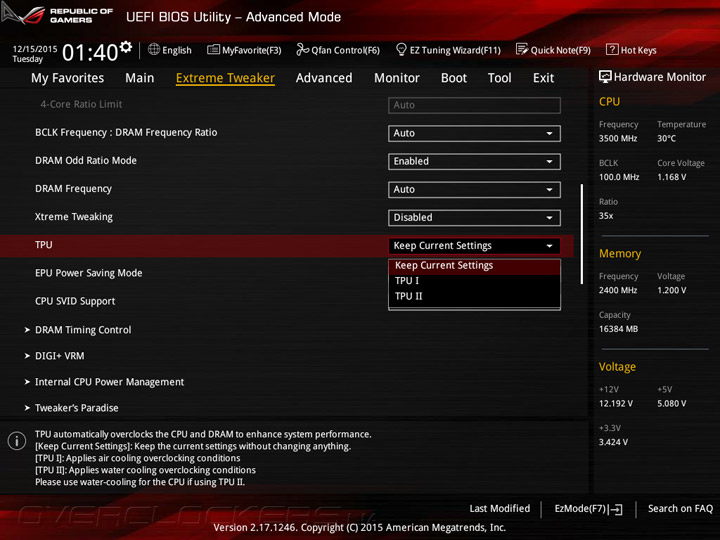Viewport: 720px width, 540px height.
Task: Click the CPU SVID Support label
Action: [75, 301]
